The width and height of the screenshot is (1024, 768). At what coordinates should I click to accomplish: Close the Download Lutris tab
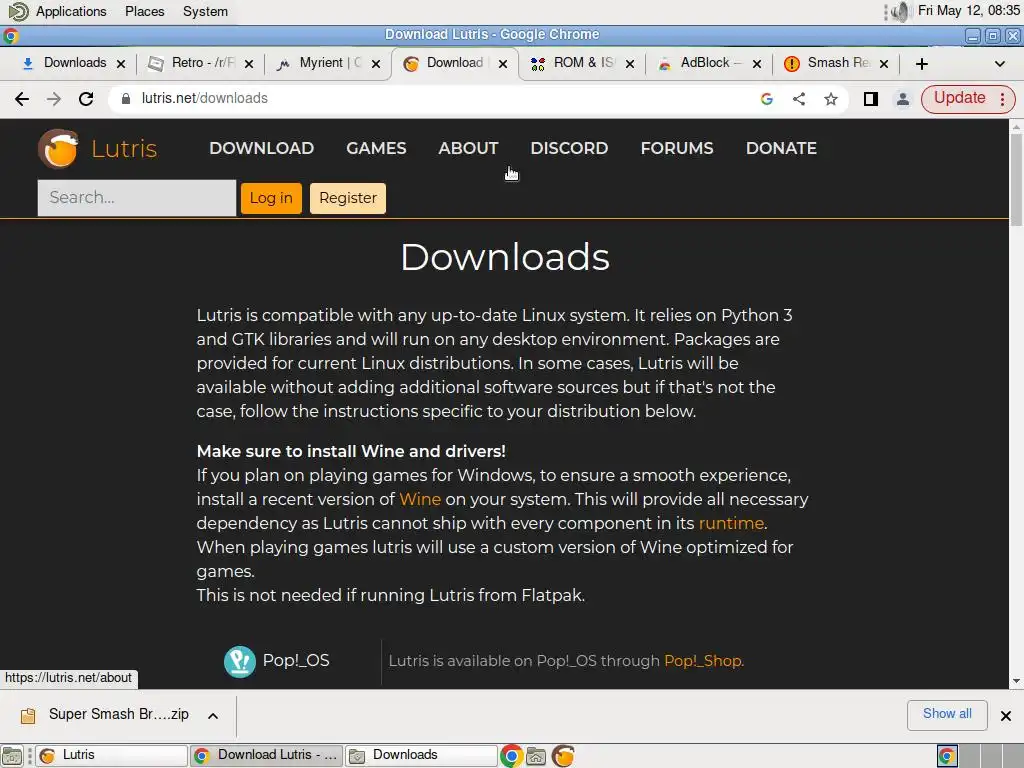503,64
